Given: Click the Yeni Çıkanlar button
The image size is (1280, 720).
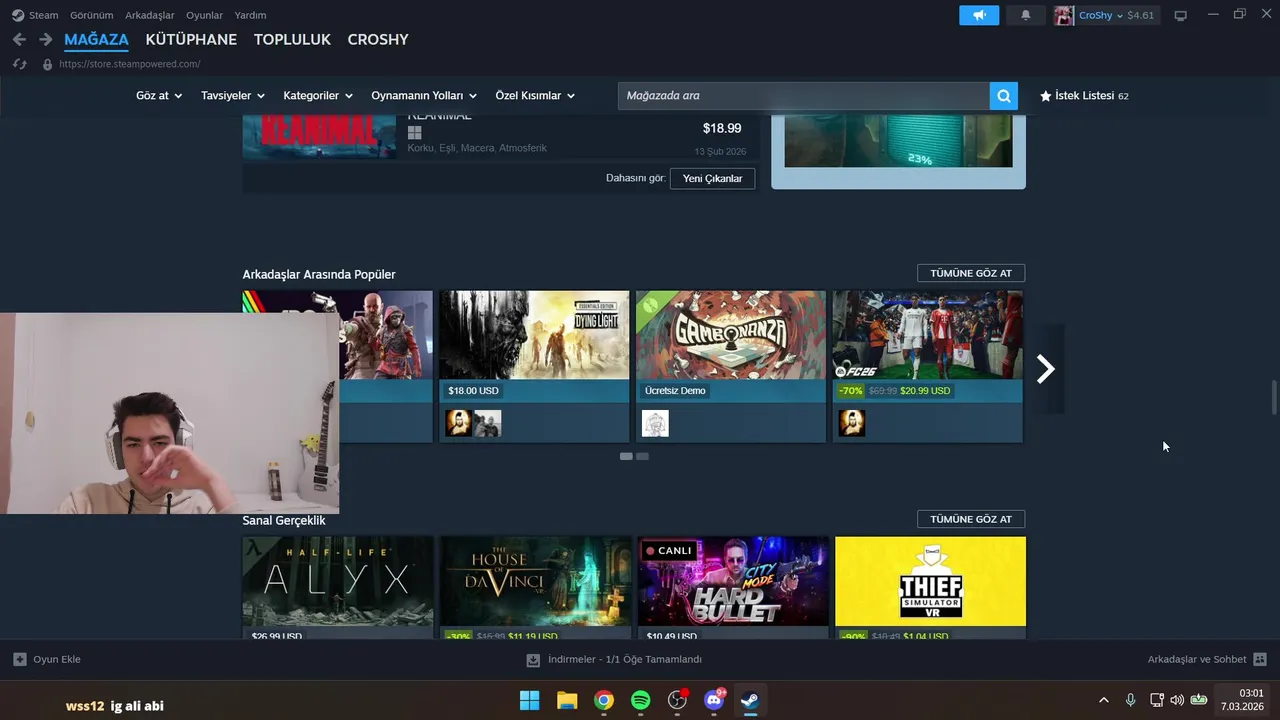Looking at the screenshot, I should click(x=712, y=178).
